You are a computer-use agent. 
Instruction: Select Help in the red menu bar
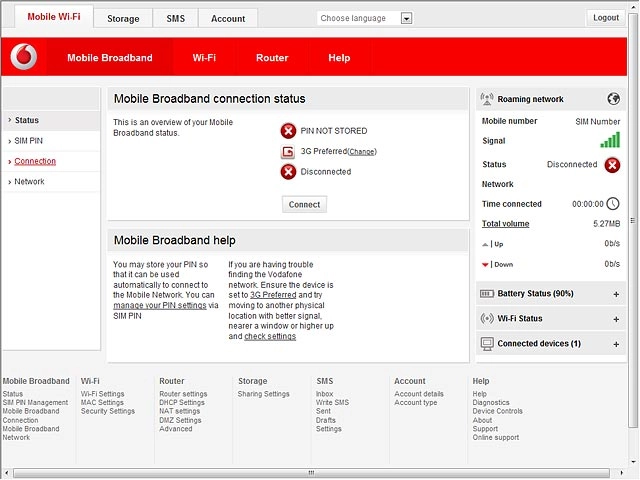point(339,58)
